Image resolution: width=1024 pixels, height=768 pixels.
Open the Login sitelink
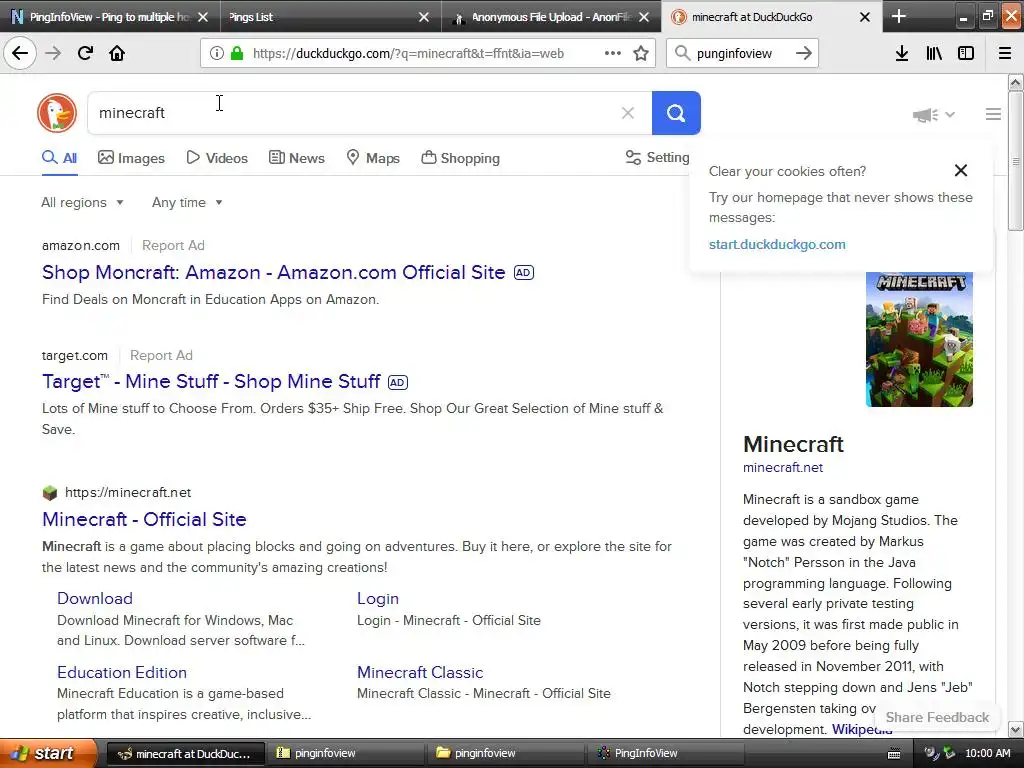pos(377,598)
